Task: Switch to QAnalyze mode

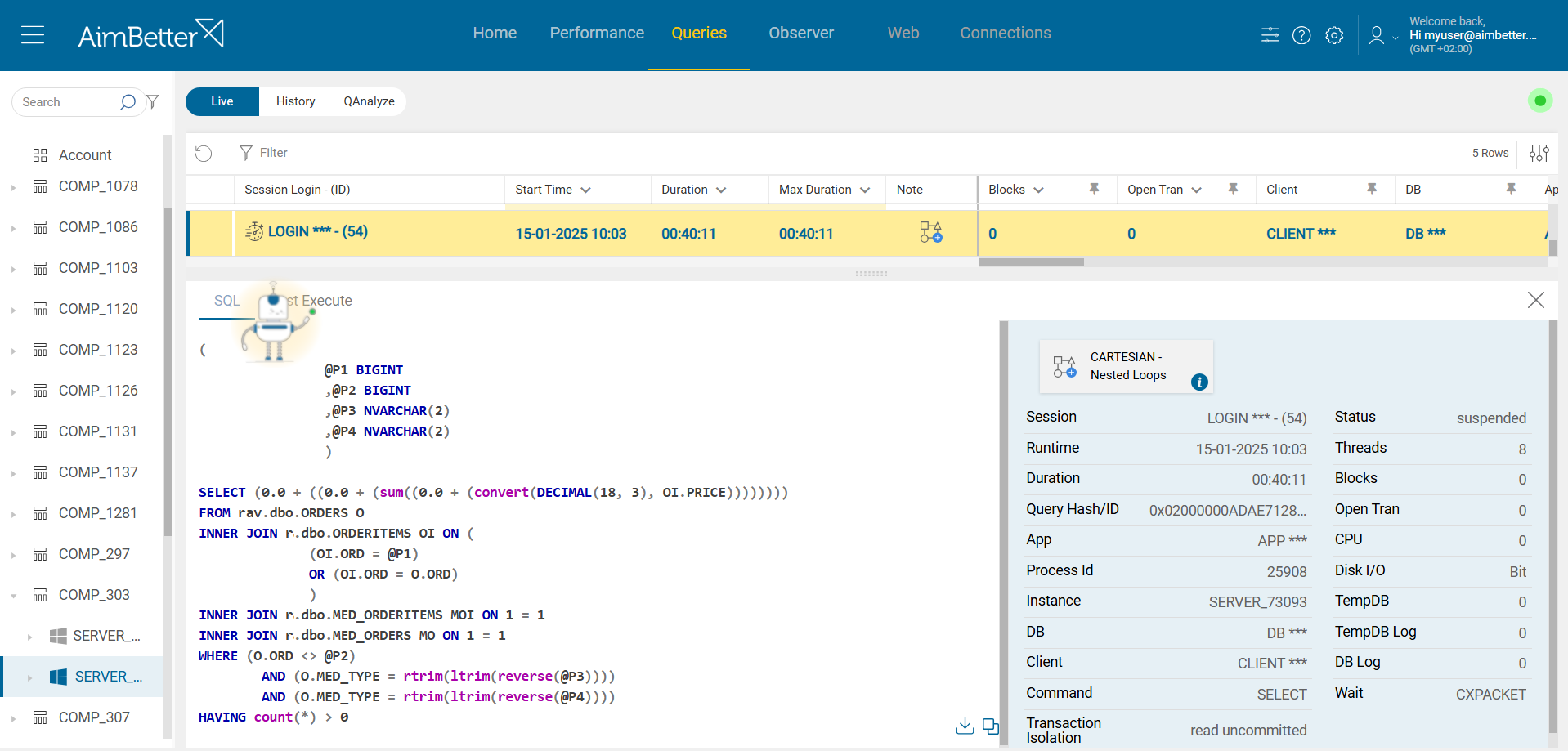Action: (370, 101)
